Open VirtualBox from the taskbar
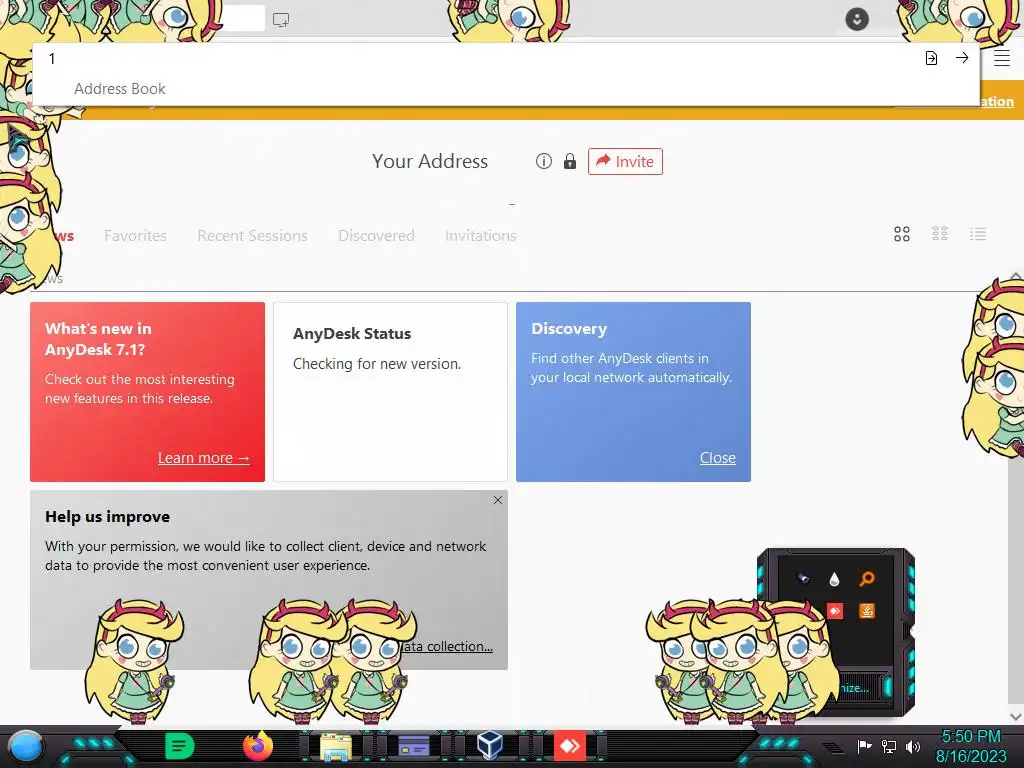1024x768 pixels. 490,744
